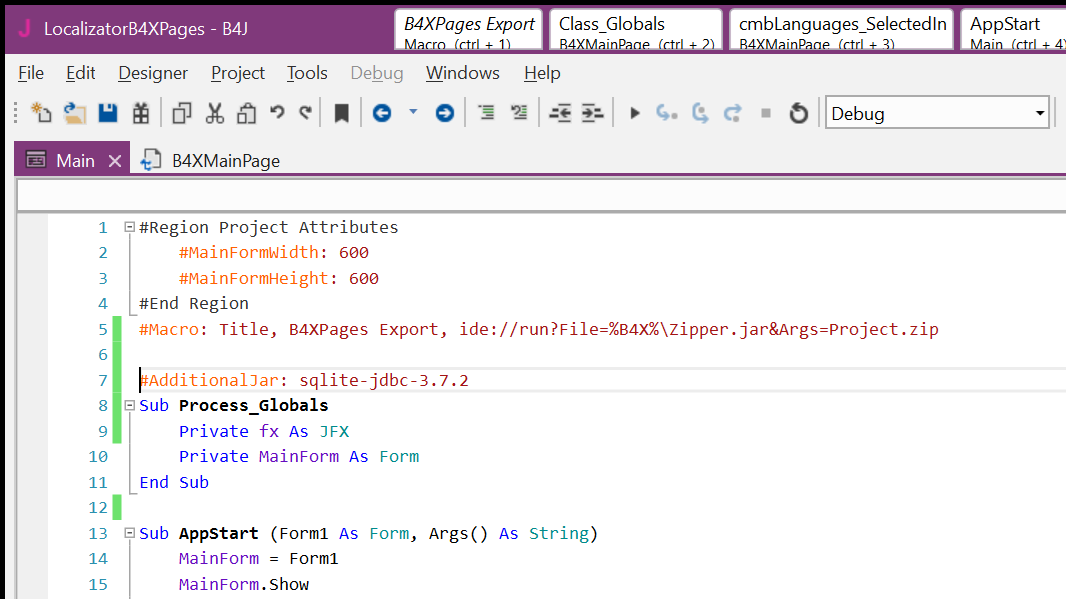
Task: Click 'Private fx As JFX' code line
Action: coord(264,431)
